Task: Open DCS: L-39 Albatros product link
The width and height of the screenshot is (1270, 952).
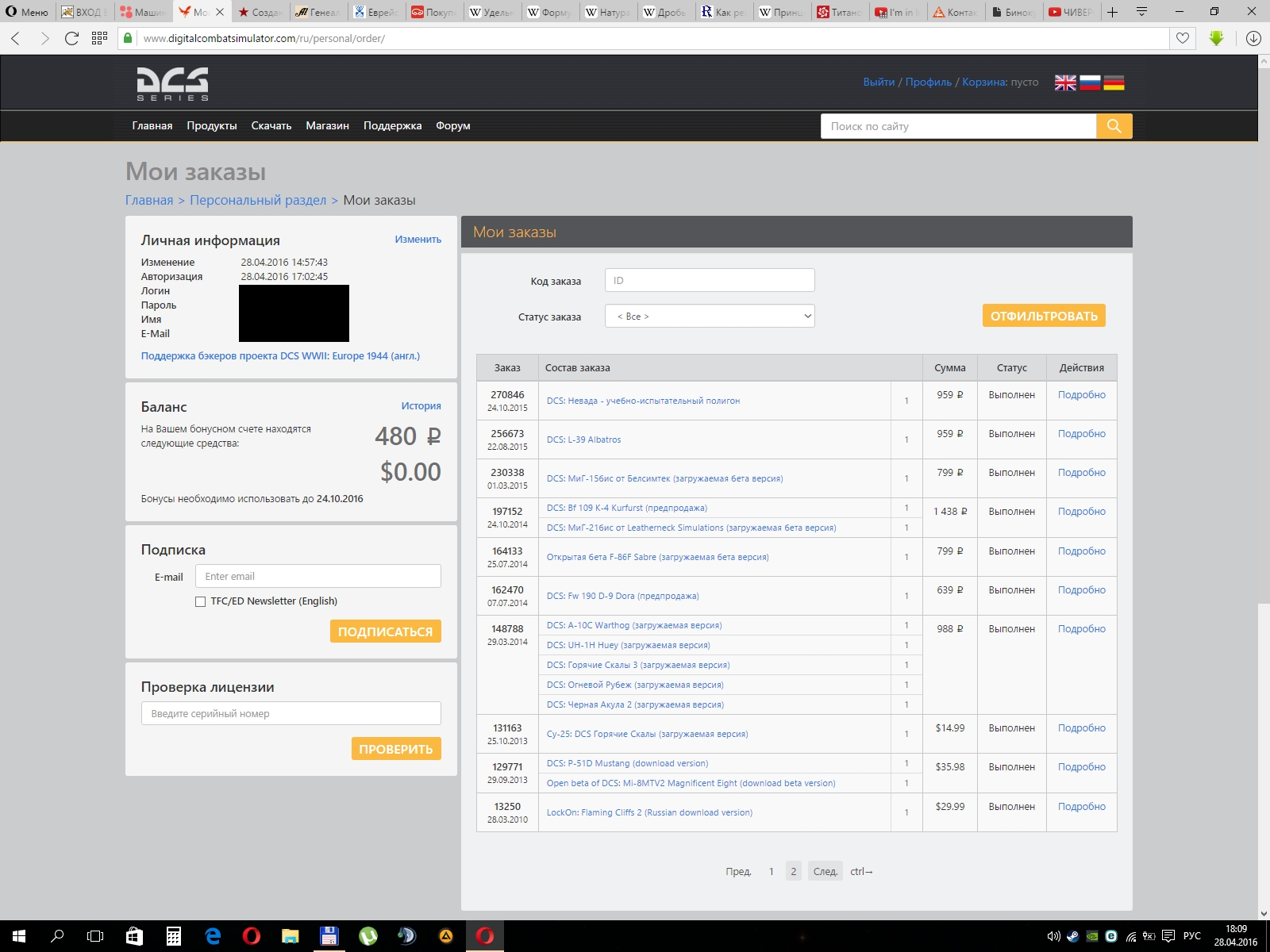Action: click(x=583, y=440)
